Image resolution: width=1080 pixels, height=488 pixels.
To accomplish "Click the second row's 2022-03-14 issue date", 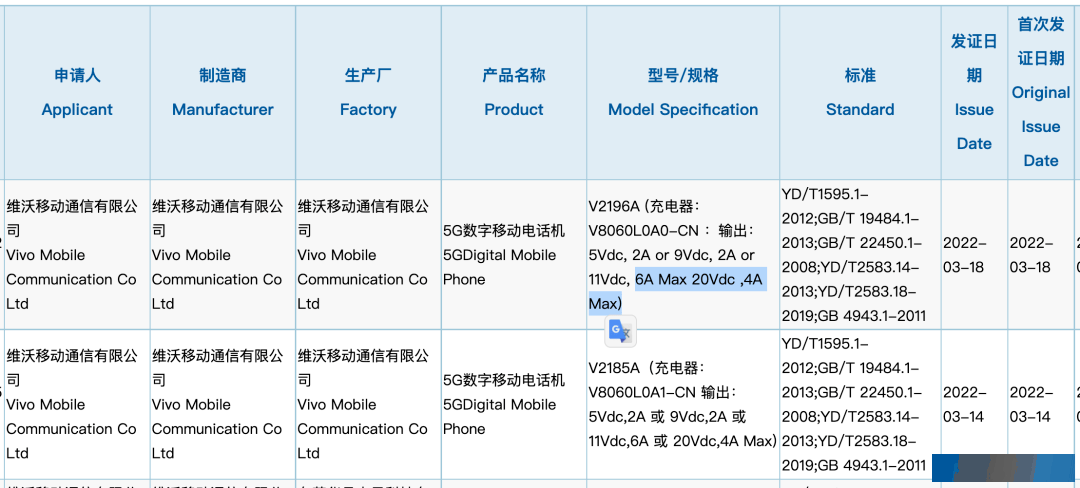I will tap(965, 404).
